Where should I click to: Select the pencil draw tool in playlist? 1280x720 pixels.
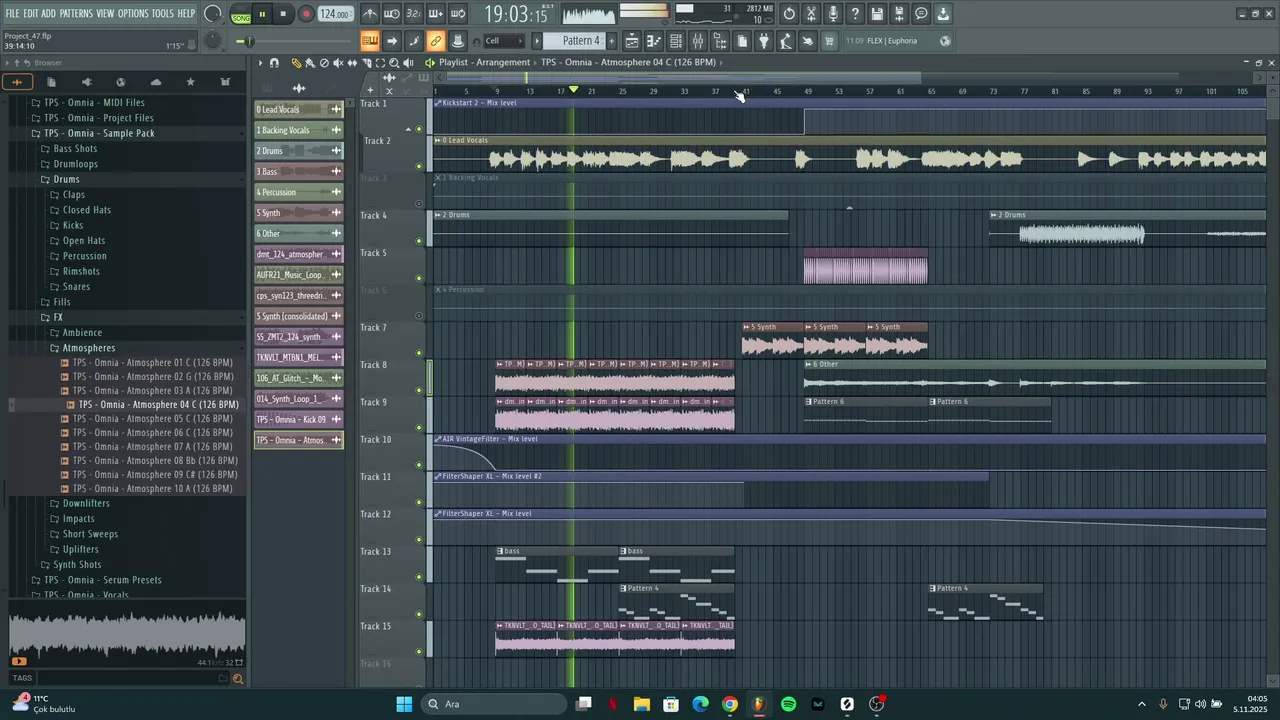coord(296,63)
